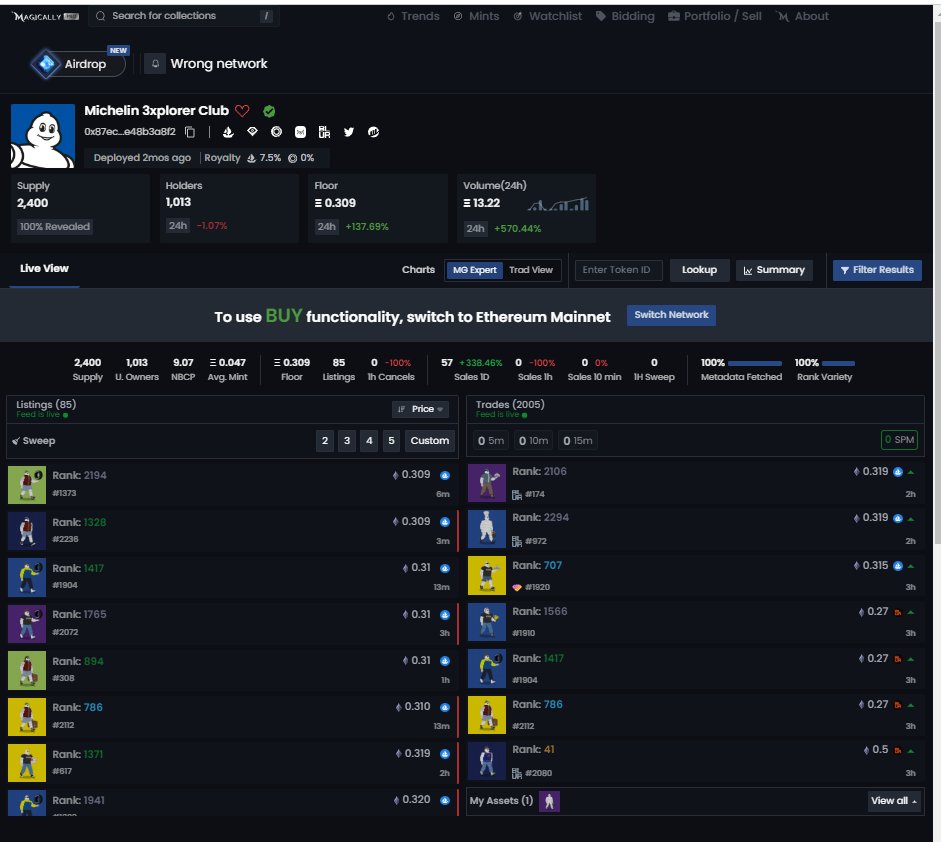Select sweep quantity 5
941x842 pixels.
(391, 441)
